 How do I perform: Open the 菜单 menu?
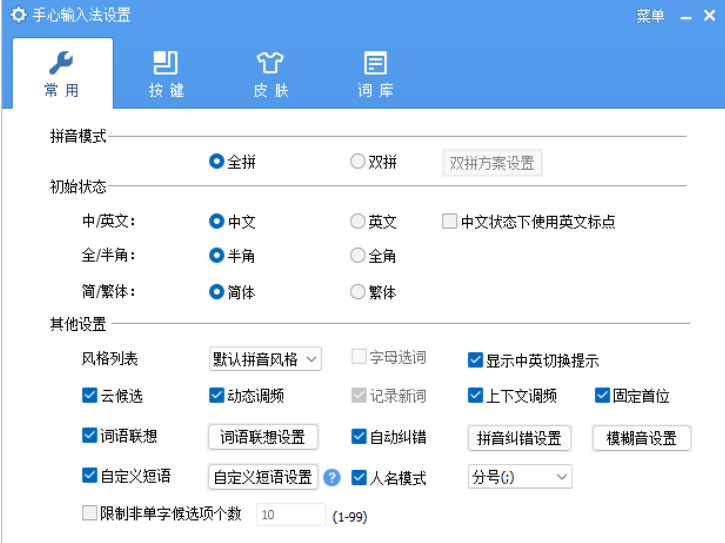point(650,16)
